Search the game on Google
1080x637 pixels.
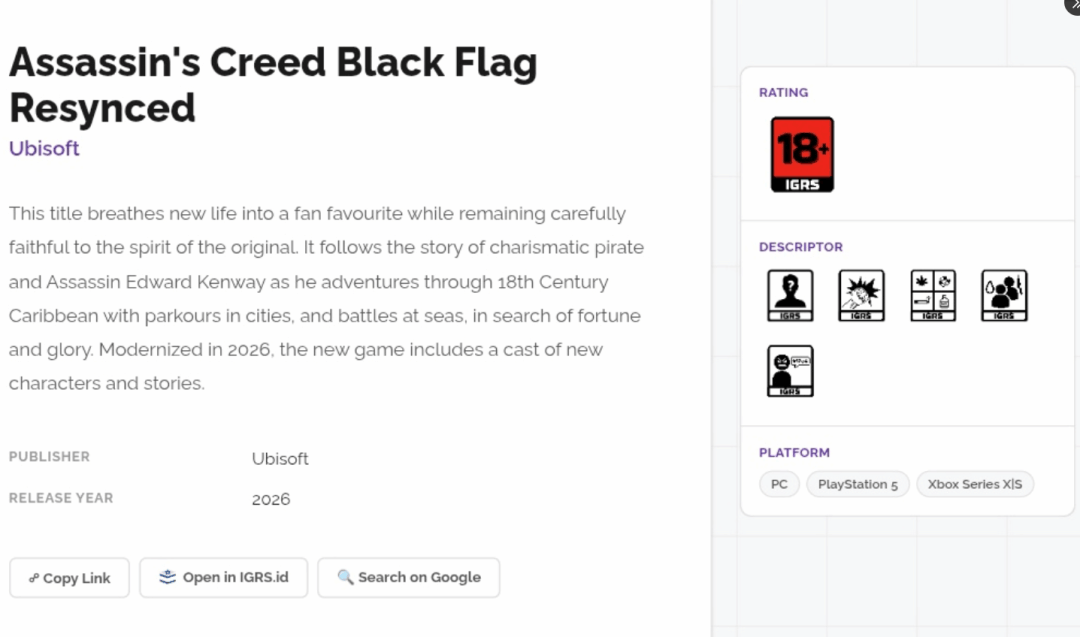click(408, 578)
